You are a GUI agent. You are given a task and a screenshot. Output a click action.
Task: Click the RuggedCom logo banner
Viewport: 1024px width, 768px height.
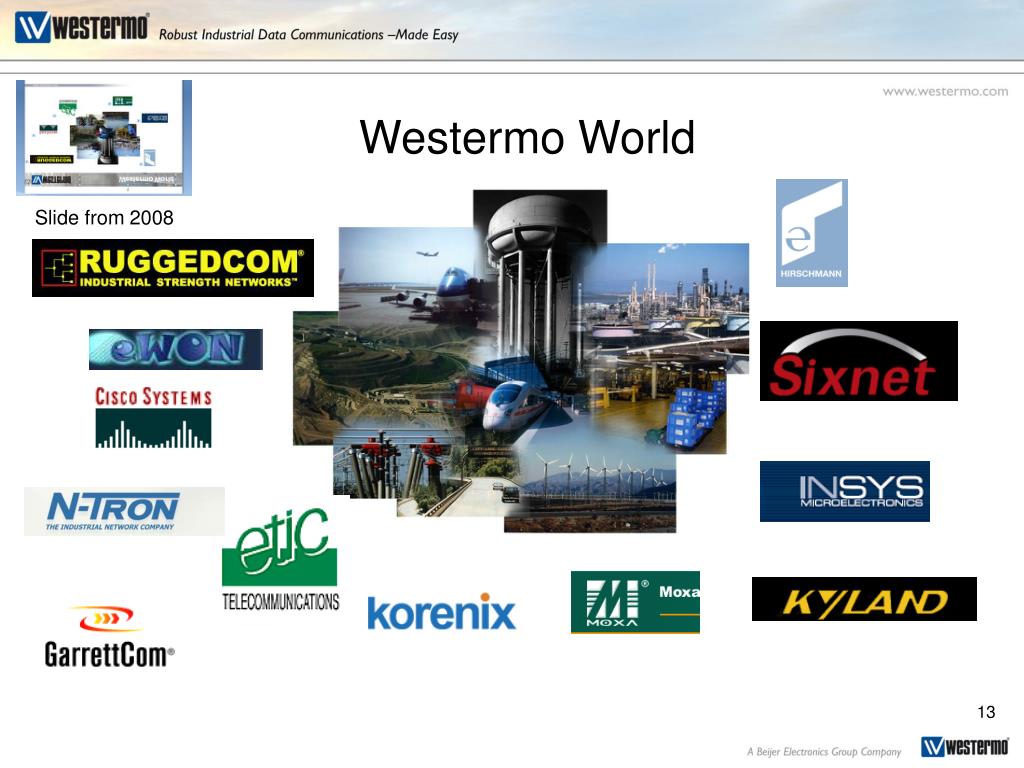point(173,268)
